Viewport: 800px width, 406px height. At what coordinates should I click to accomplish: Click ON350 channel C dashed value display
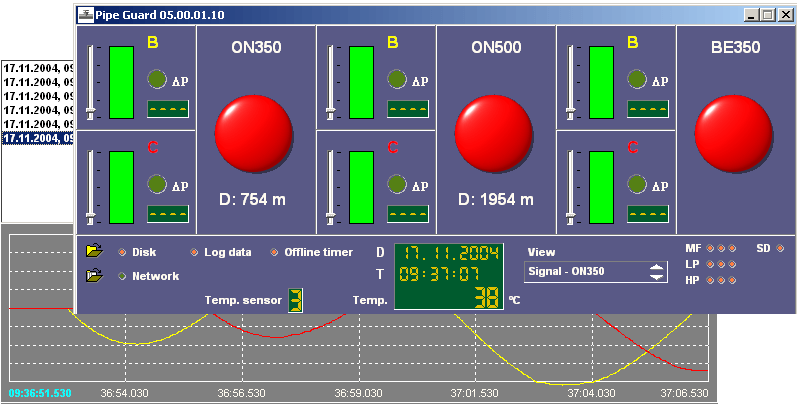[168, 214]
